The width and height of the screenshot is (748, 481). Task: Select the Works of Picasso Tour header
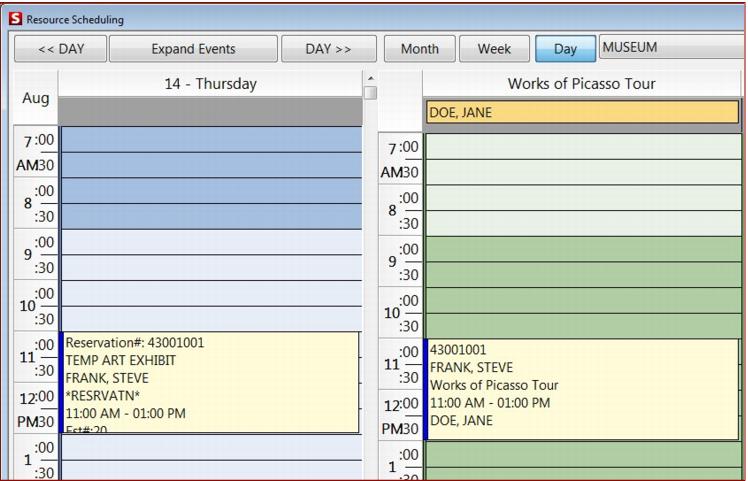(581, 84)
